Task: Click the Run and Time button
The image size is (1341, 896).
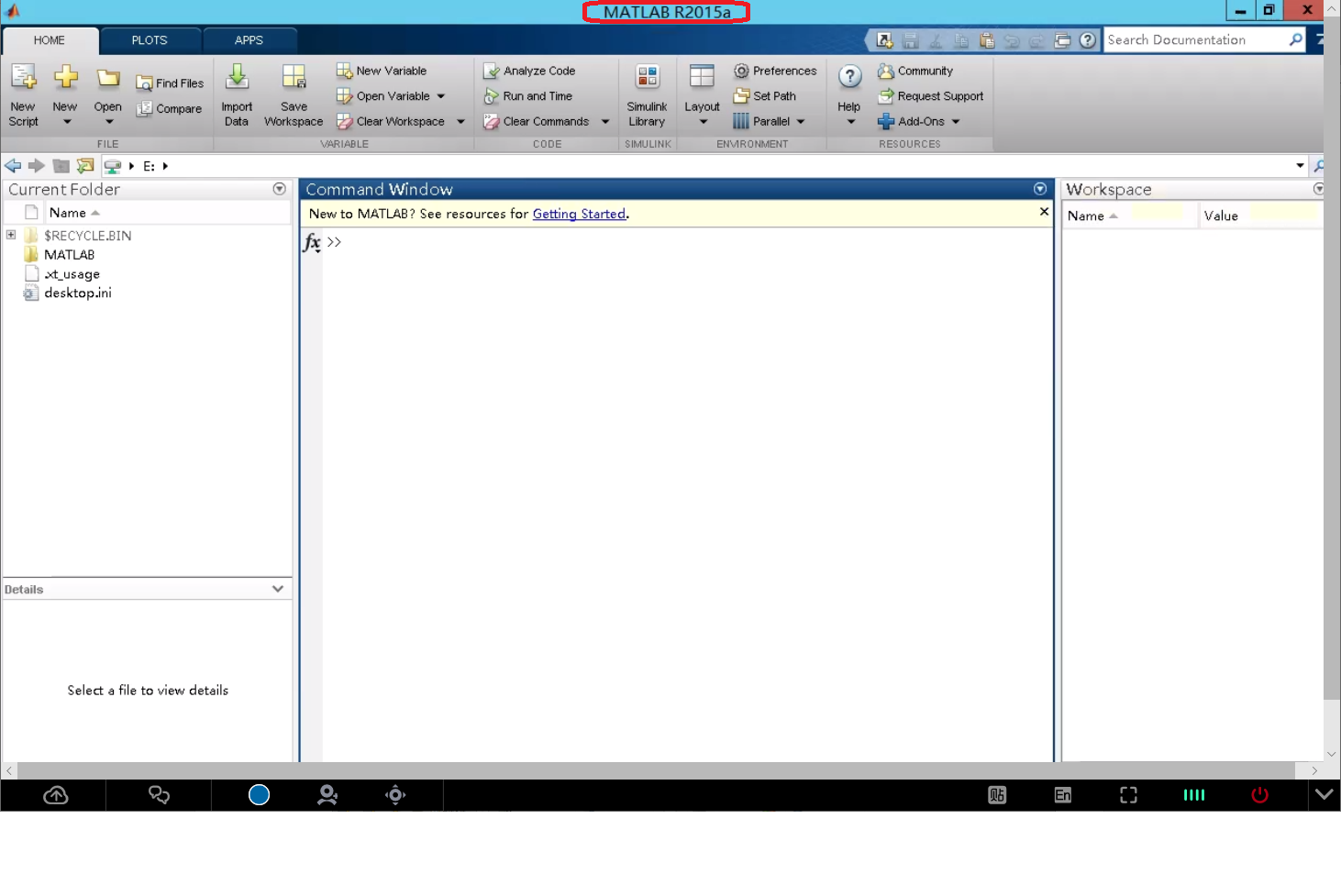Action: [527, 96]
